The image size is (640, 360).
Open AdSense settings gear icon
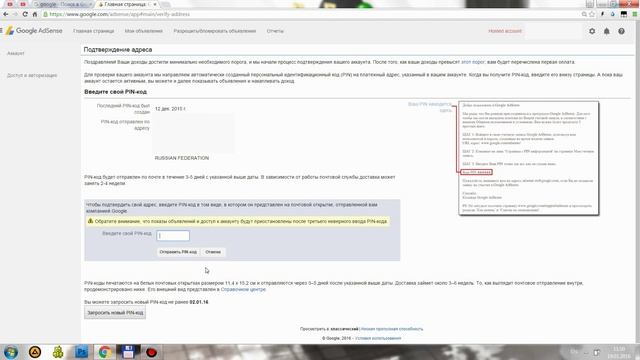point(592,31)
